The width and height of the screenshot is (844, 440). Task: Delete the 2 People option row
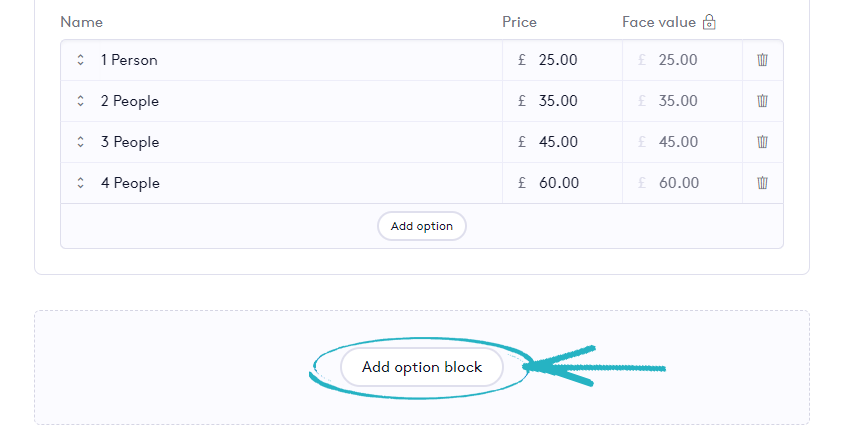click(x=762, y=101)
